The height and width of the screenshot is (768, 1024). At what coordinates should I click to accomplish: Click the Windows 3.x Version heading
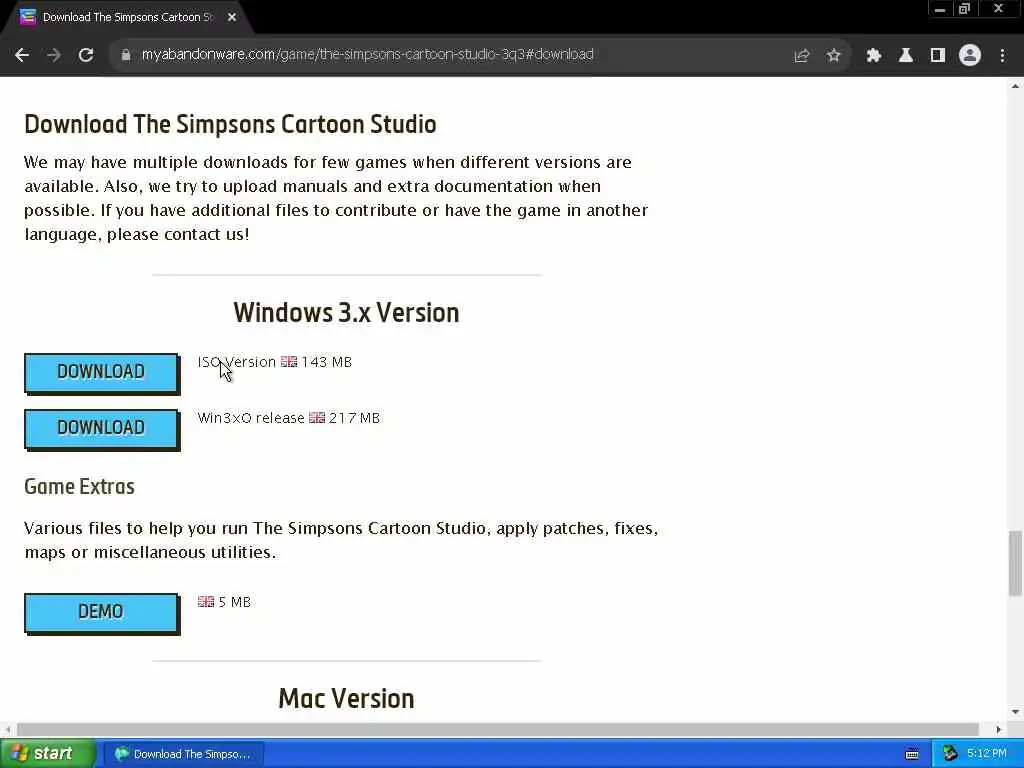pos(346,313)
